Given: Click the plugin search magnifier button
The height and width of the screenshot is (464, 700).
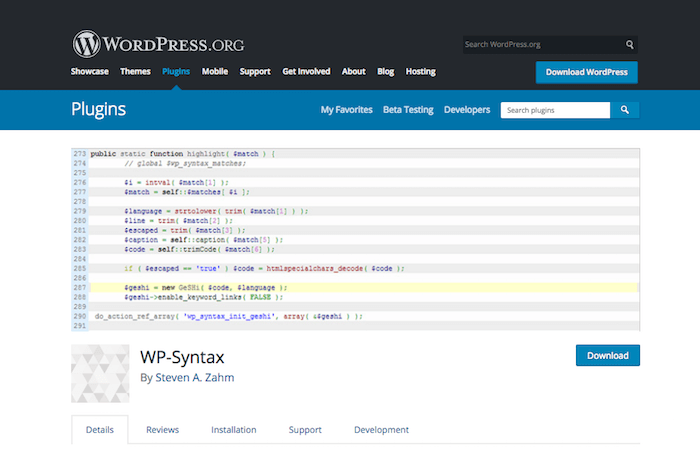Looking at the screenshot, I should click(x=625, y=110).
